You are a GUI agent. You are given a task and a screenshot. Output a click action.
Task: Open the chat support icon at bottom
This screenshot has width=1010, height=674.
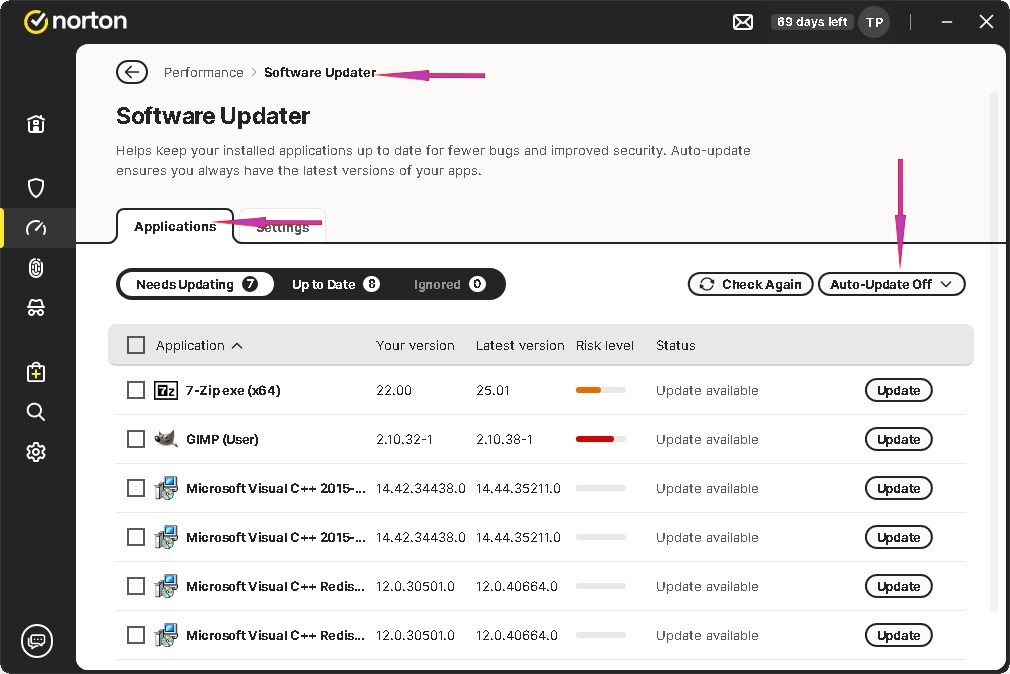[37, 640]
